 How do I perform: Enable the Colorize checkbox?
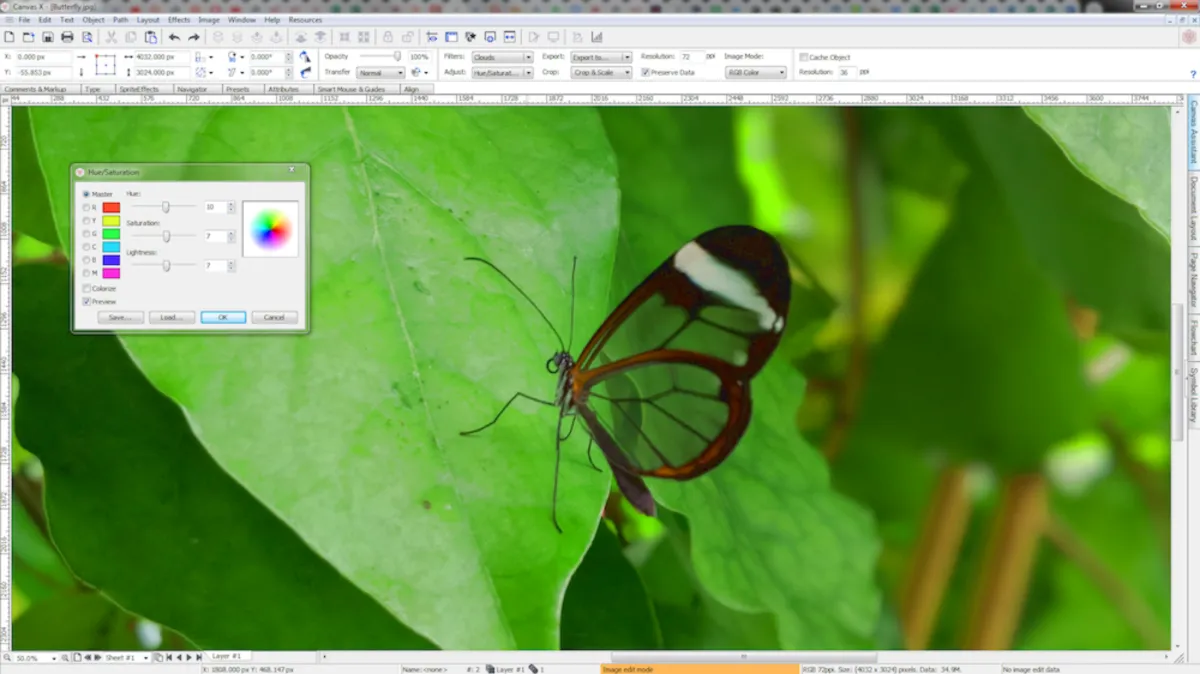coord(87,289)
